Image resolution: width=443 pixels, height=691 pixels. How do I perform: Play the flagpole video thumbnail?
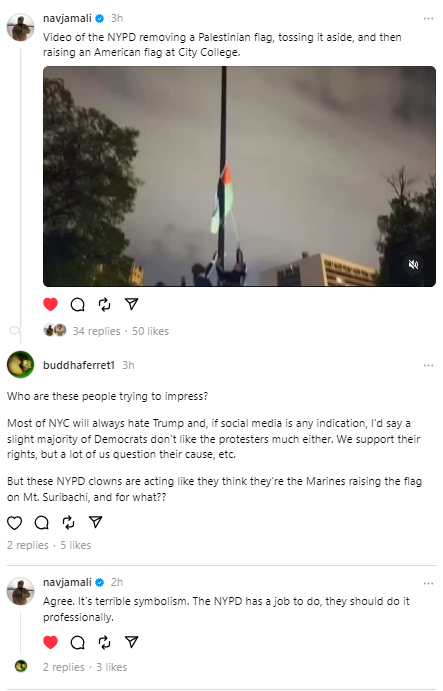click(x=239, y=176)
